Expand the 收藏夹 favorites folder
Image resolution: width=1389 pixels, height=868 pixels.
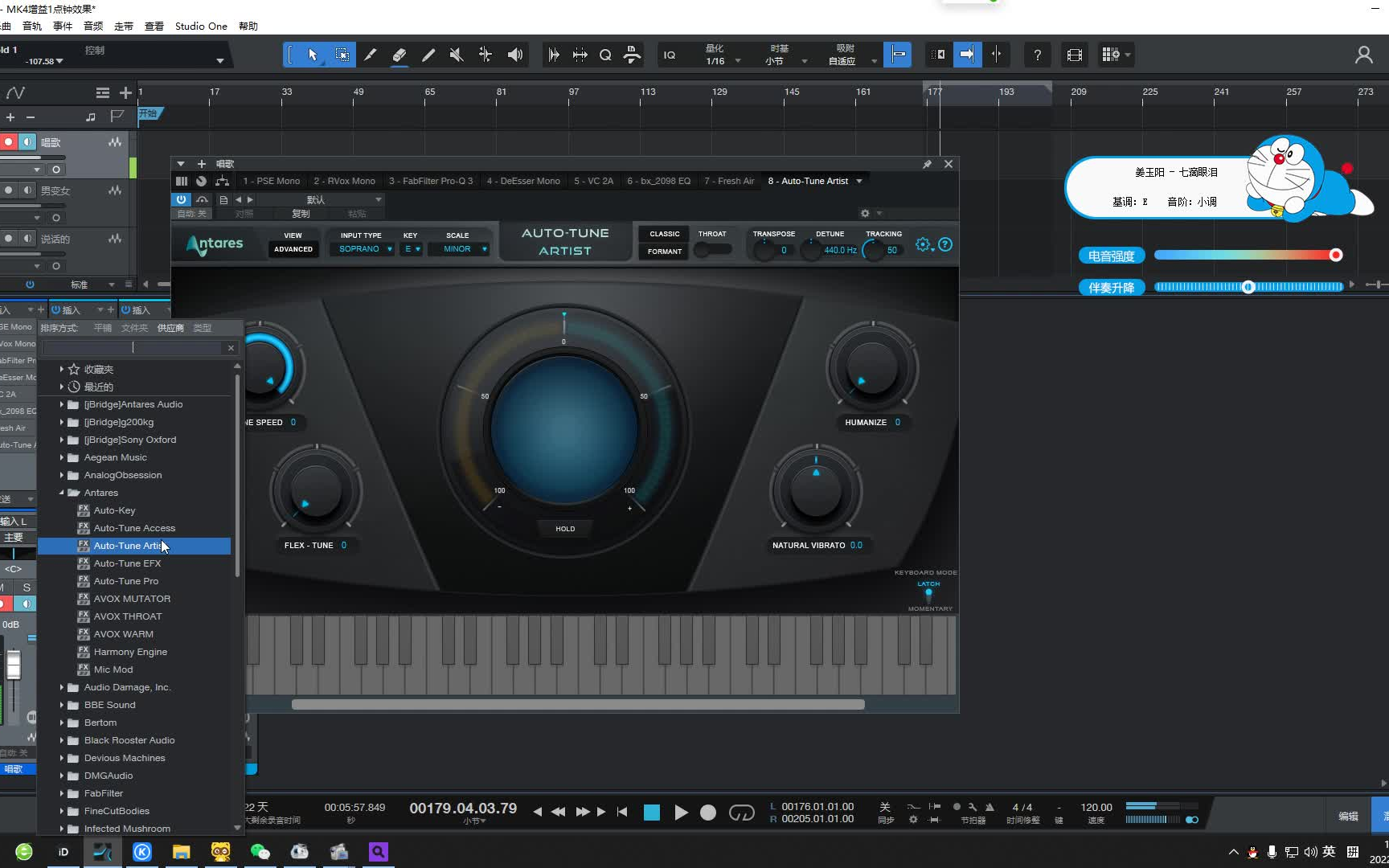pos(62,369)
